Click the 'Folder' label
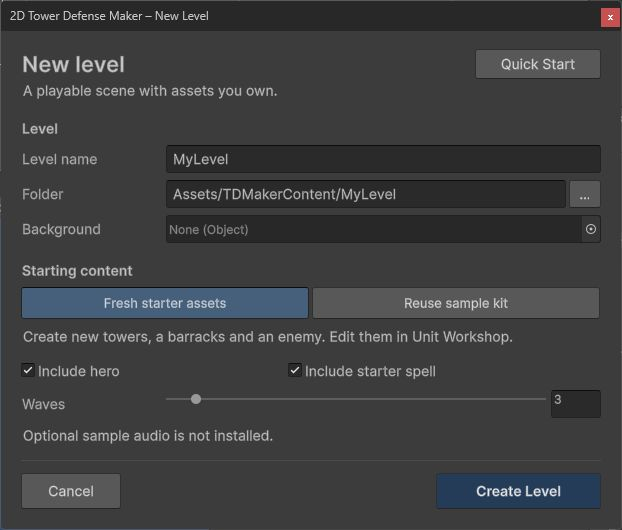This screenshot has width=622, height=530. [43, 194]
